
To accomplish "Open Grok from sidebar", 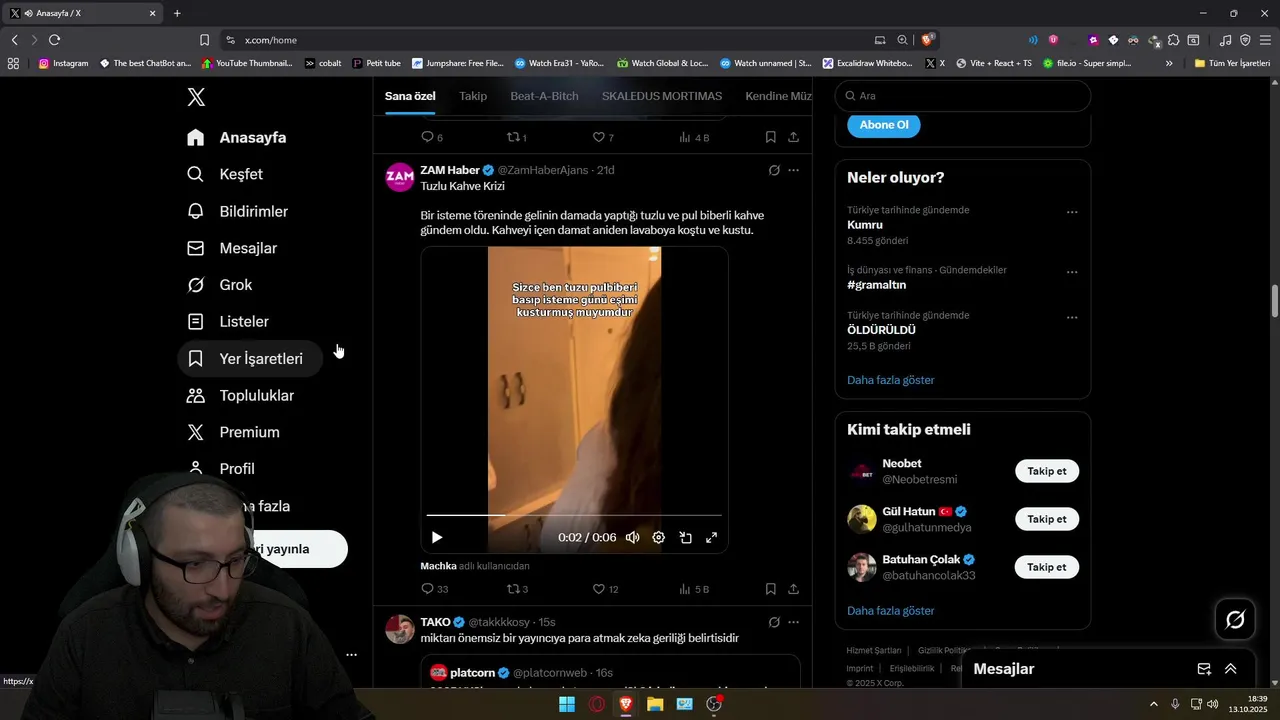I will pos(220,285).
